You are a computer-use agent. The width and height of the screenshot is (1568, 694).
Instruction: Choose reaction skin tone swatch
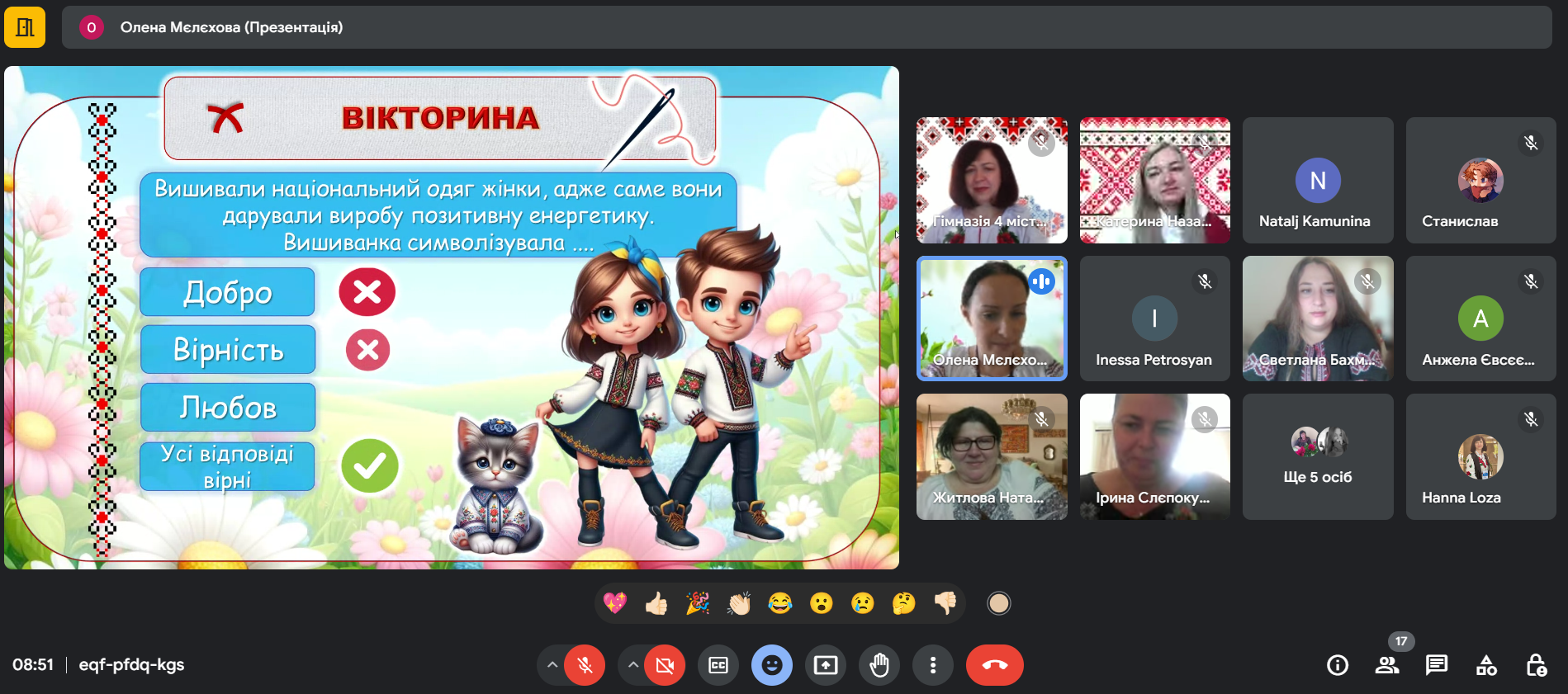pyautogui.click(x=998, y=604)
